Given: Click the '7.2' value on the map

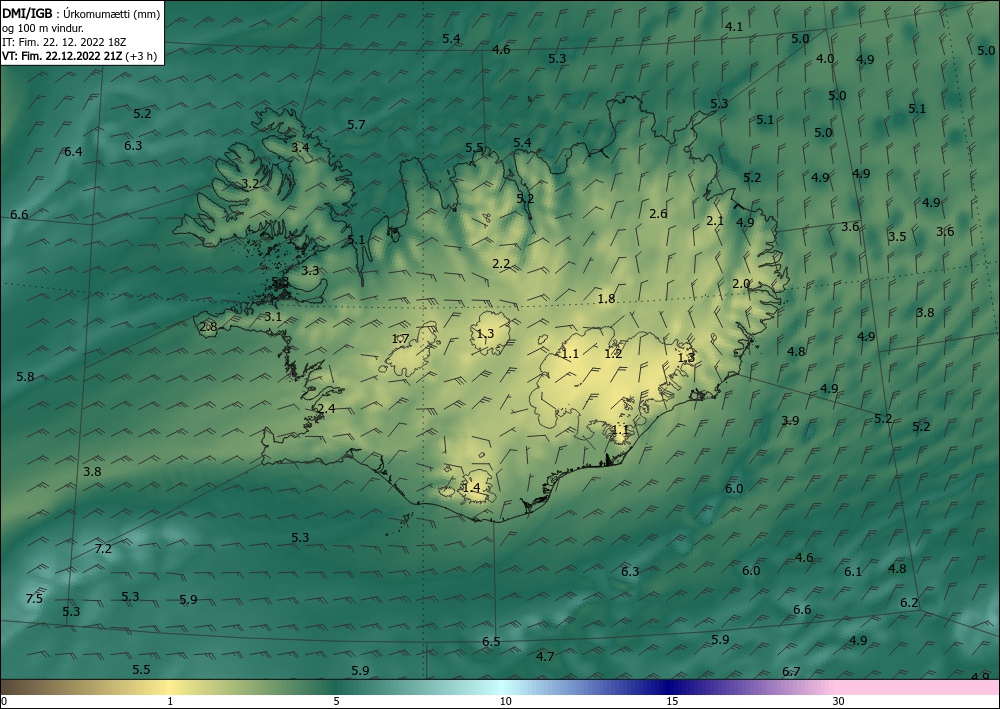Looking at the screenshot, I should click(103, 548).
